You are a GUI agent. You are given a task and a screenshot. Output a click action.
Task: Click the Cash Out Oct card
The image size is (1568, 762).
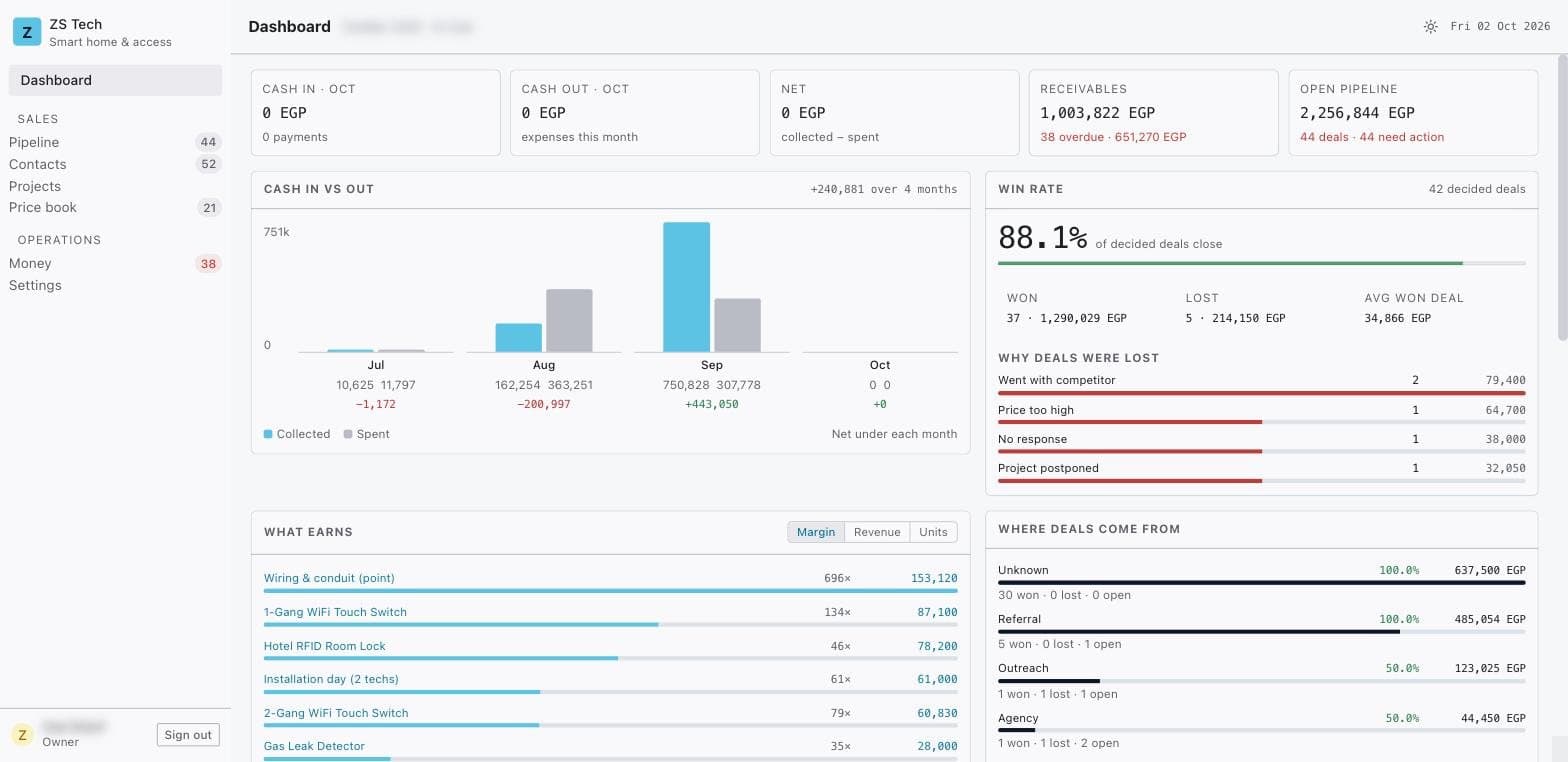pyautogui.click(x=635, y=112)
